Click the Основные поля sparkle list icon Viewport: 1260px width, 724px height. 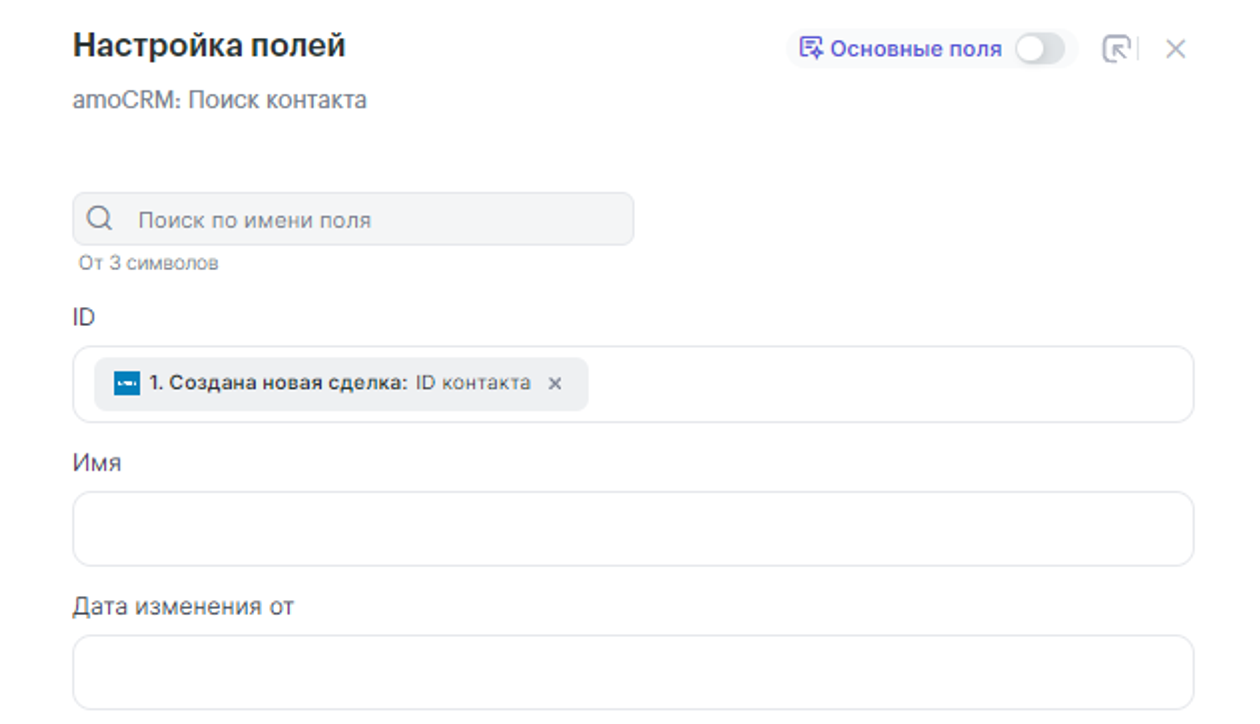tap(810, 48)
